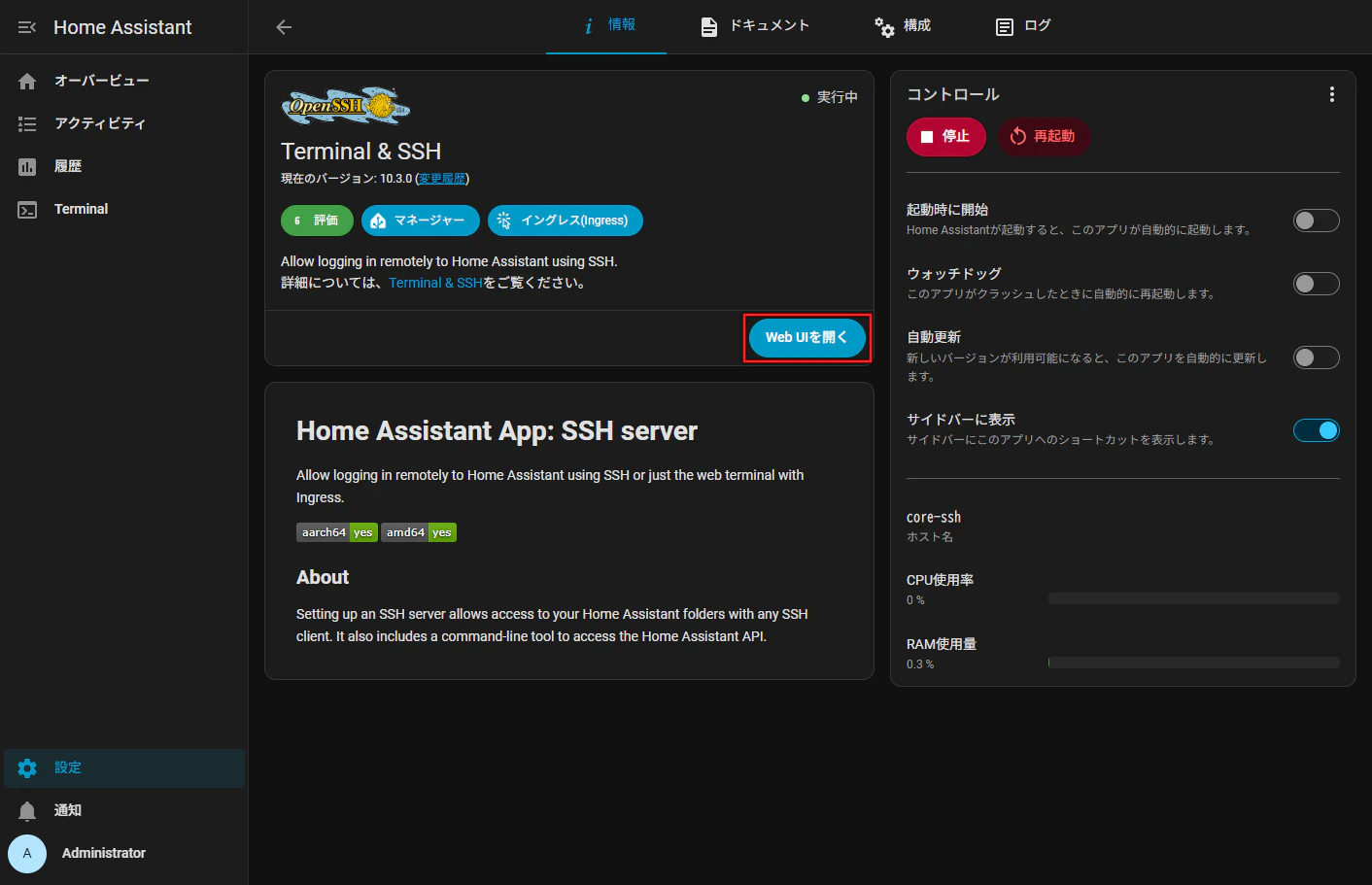Open the オーバービュー home icon
The image size is (1372, 885).
click(x=27, y=81)
